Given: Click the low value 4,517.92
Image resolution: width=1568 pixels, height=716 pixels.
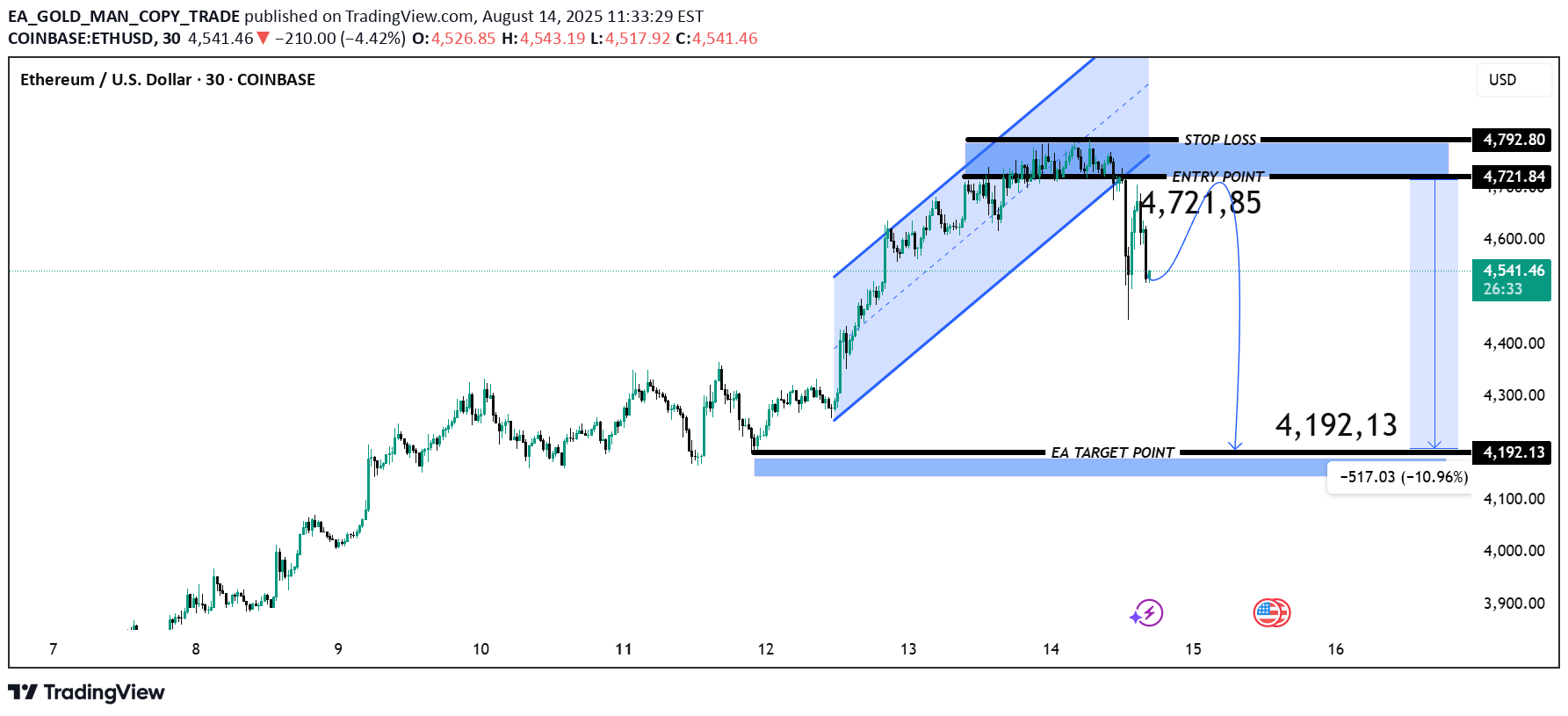Looking at the screenshot, I should (x=638, y=39).
